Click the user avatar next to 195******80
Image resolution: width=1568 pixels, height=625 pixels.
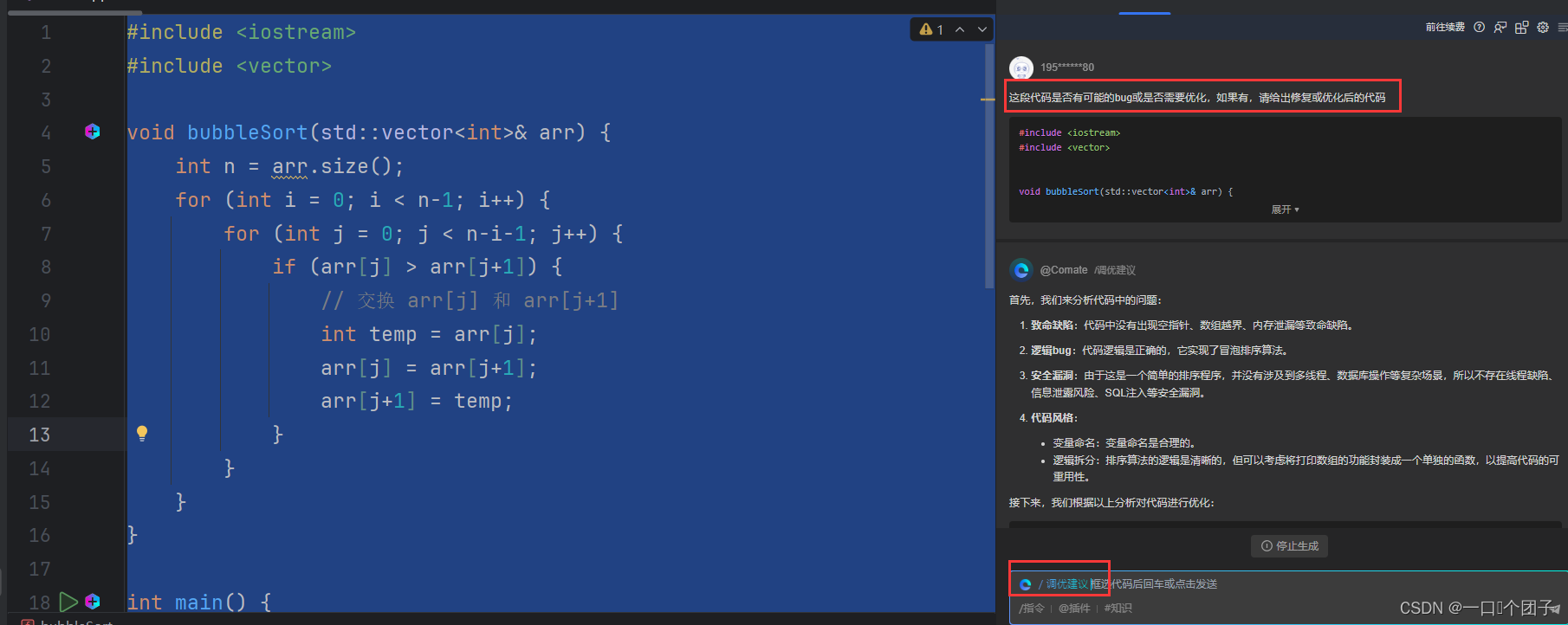tap(1021, 68)
